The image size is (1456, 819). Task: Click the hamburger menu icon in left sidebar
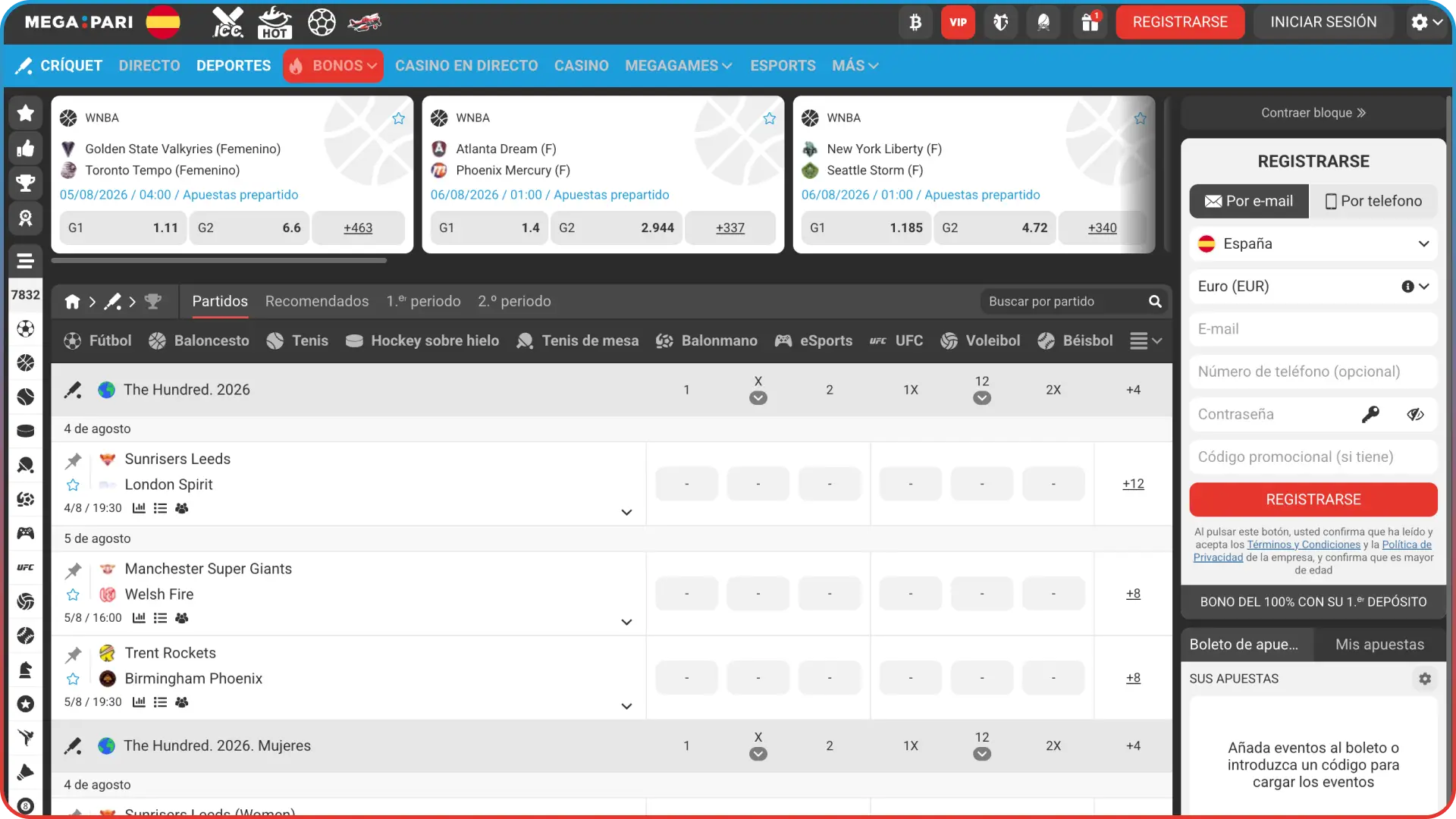26,260
